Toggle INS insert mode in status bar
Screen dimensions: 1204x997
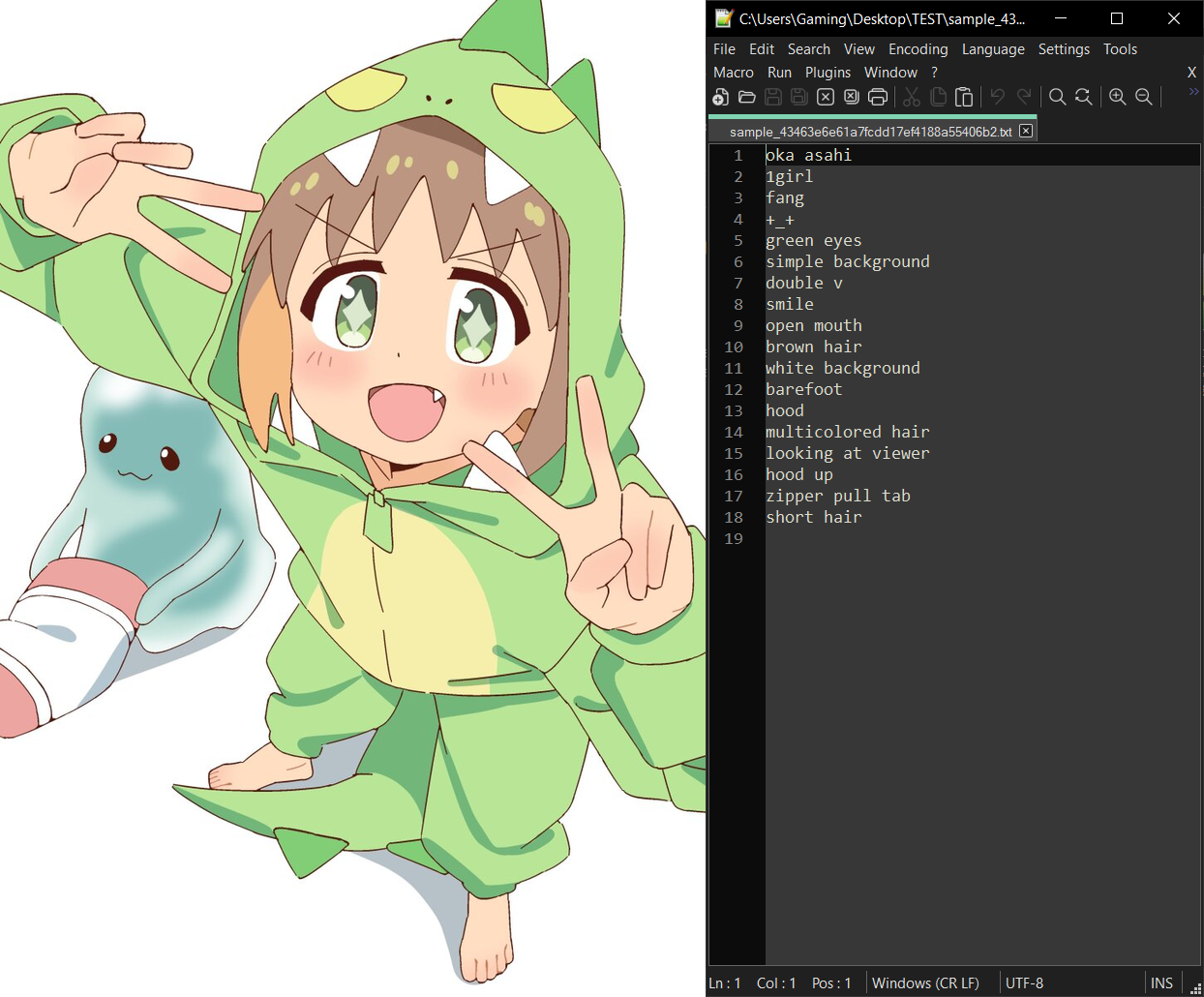tap(1161, 983)
